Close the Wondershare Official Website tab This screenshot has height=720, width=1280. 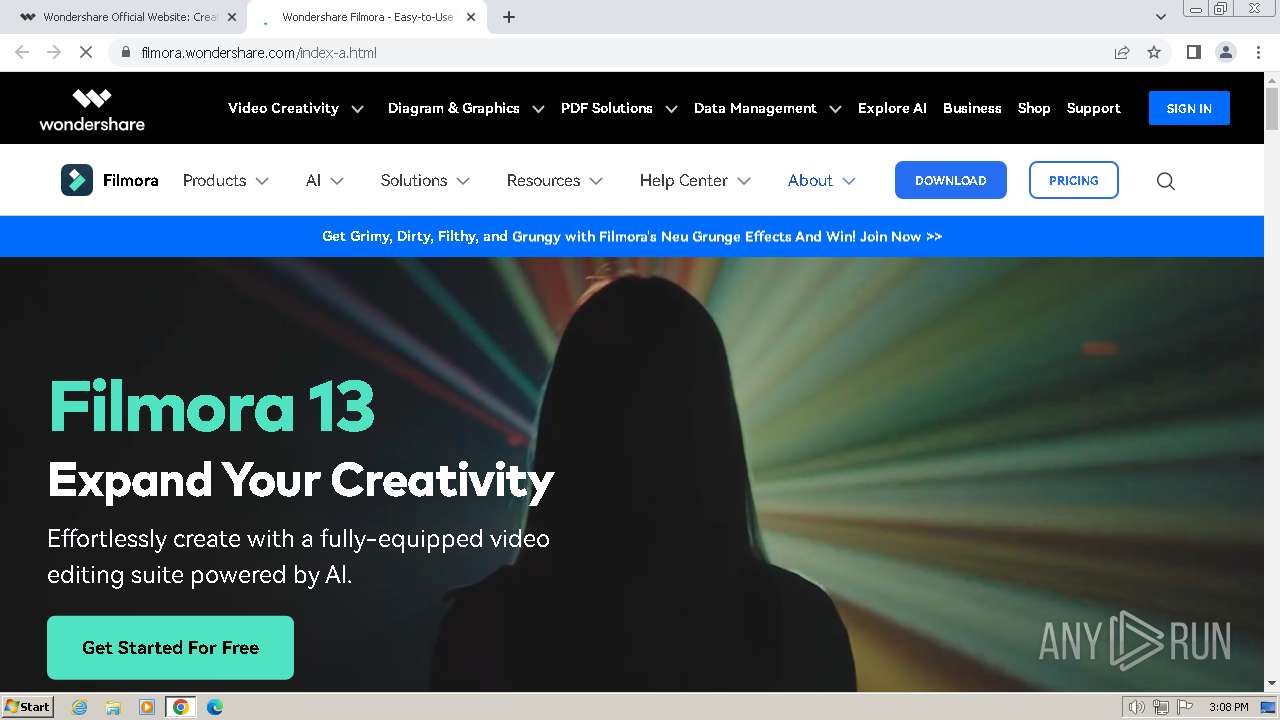pyautogui.click(x=232, y=17)
